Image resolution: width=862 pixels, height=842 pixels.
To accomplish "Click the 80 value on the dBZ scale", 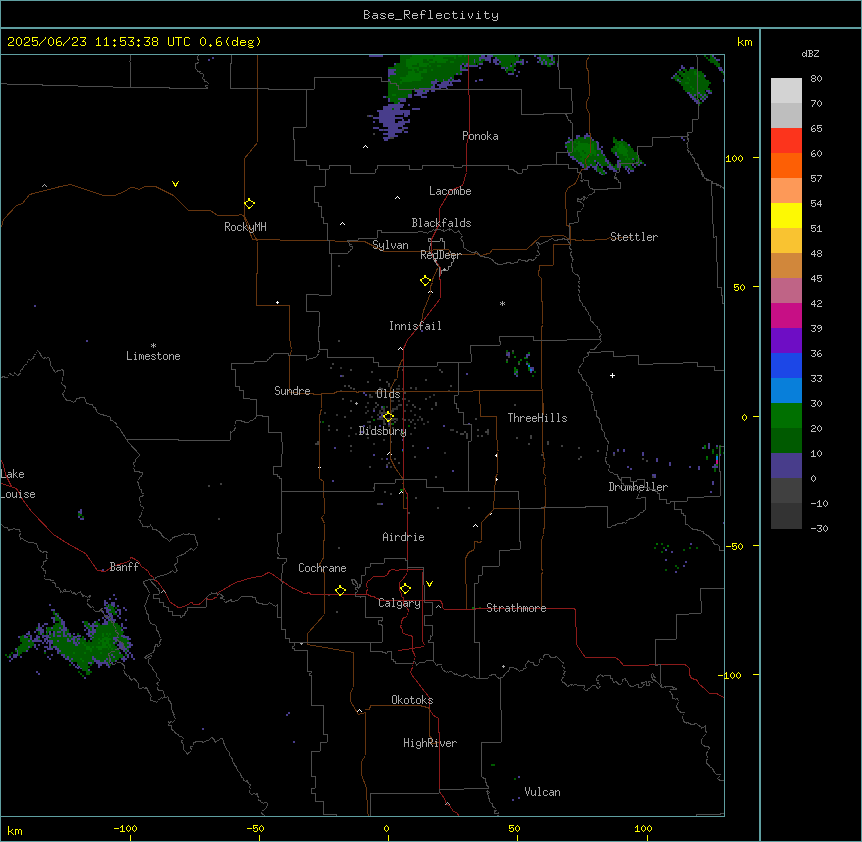I will click(x=816, y=79).
